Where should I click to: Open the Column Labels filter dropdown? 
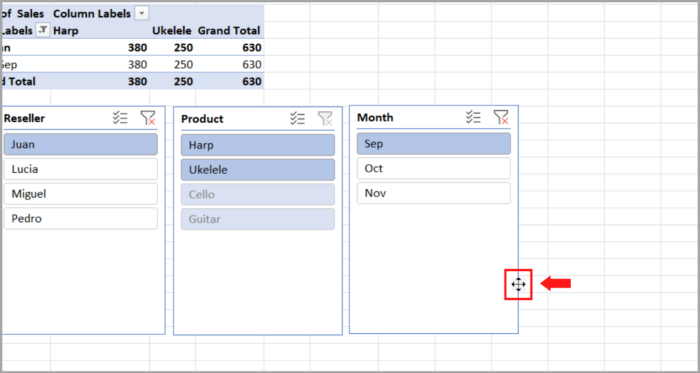[142, 13]
